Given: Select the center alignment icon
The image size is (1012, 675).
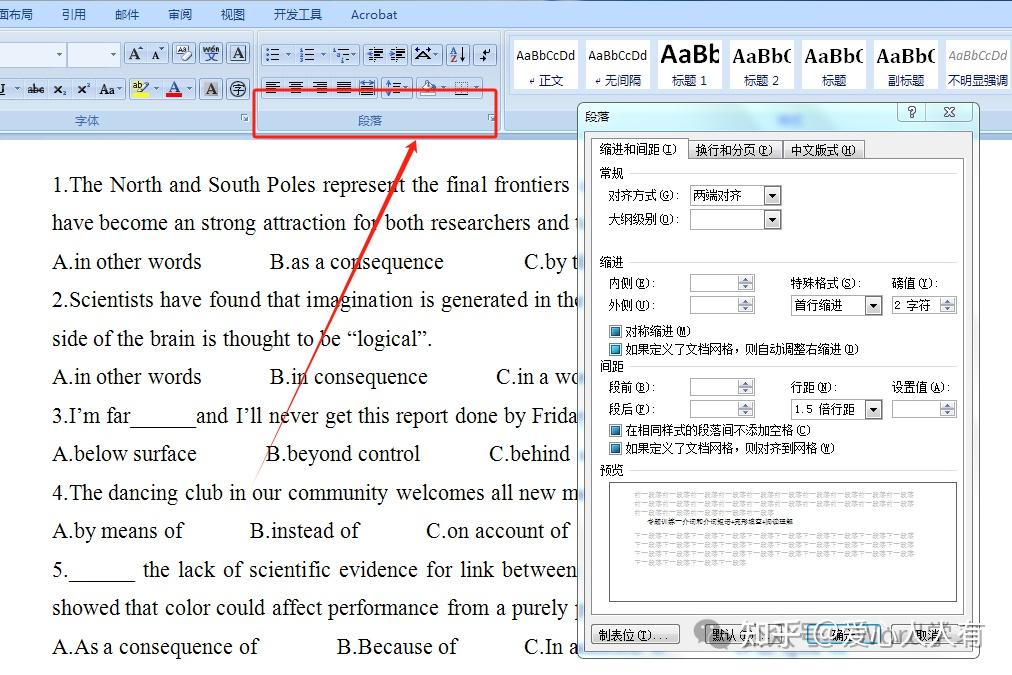Looking at the screenshot, I should [296, 87].
